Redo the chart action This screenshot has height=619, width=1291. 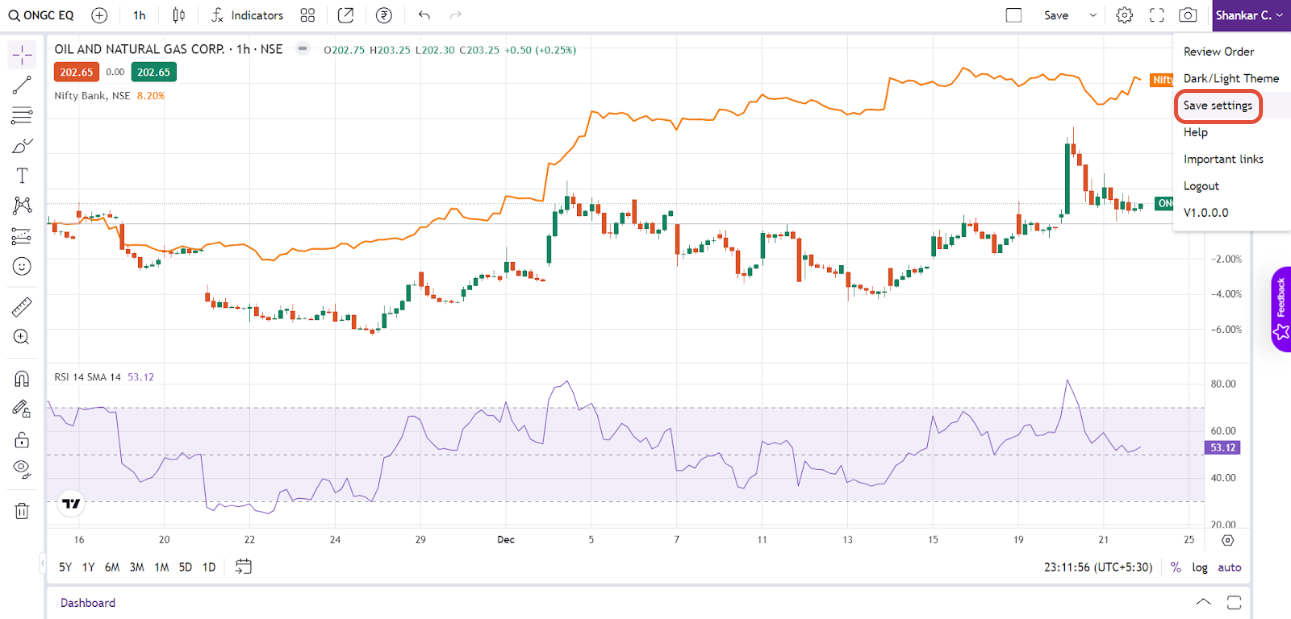pyautogui.click(x=456, y=15)
